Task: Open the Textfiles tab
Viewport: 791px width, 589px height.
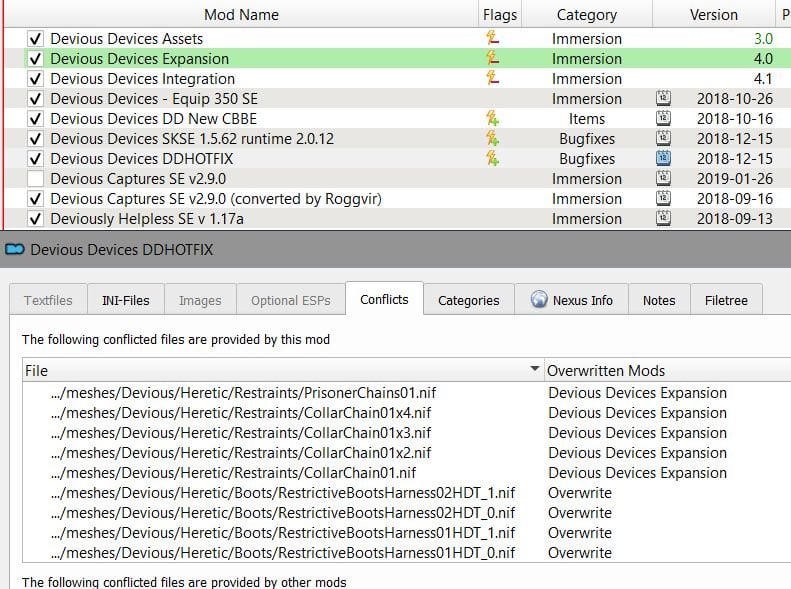Action: click(48, 301)
